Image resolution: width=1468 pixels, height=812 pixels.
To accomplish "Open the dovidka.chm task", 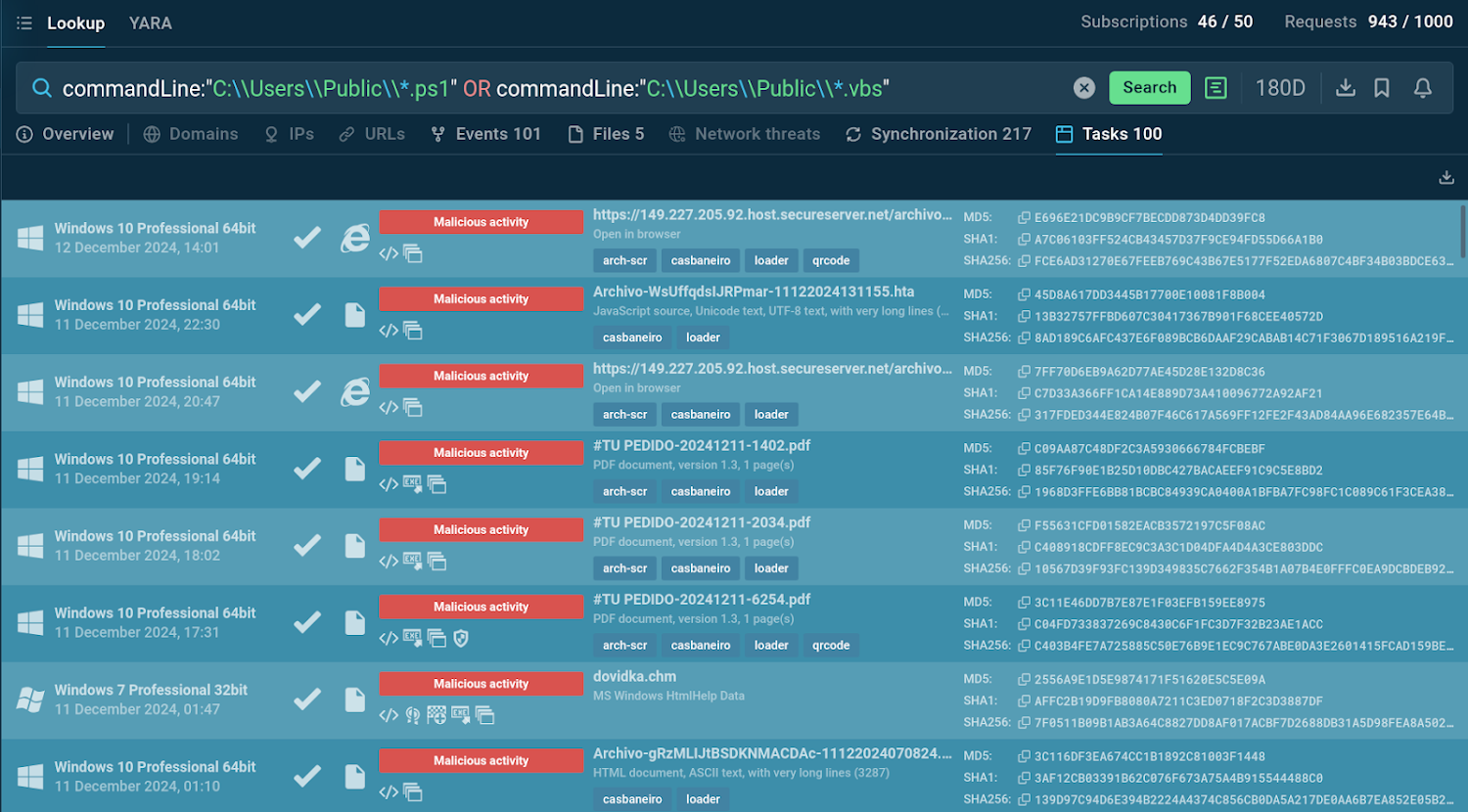I will (x=634, y=676).
